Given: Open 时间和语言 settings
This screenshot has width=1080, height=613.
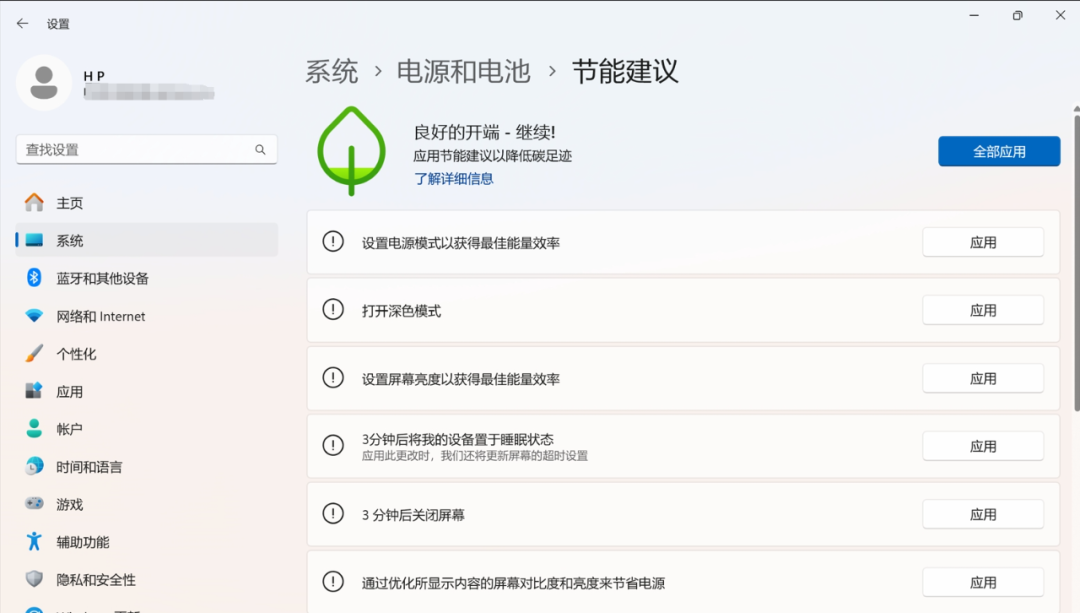Looking at the screenshot, I should click(147, 466).
